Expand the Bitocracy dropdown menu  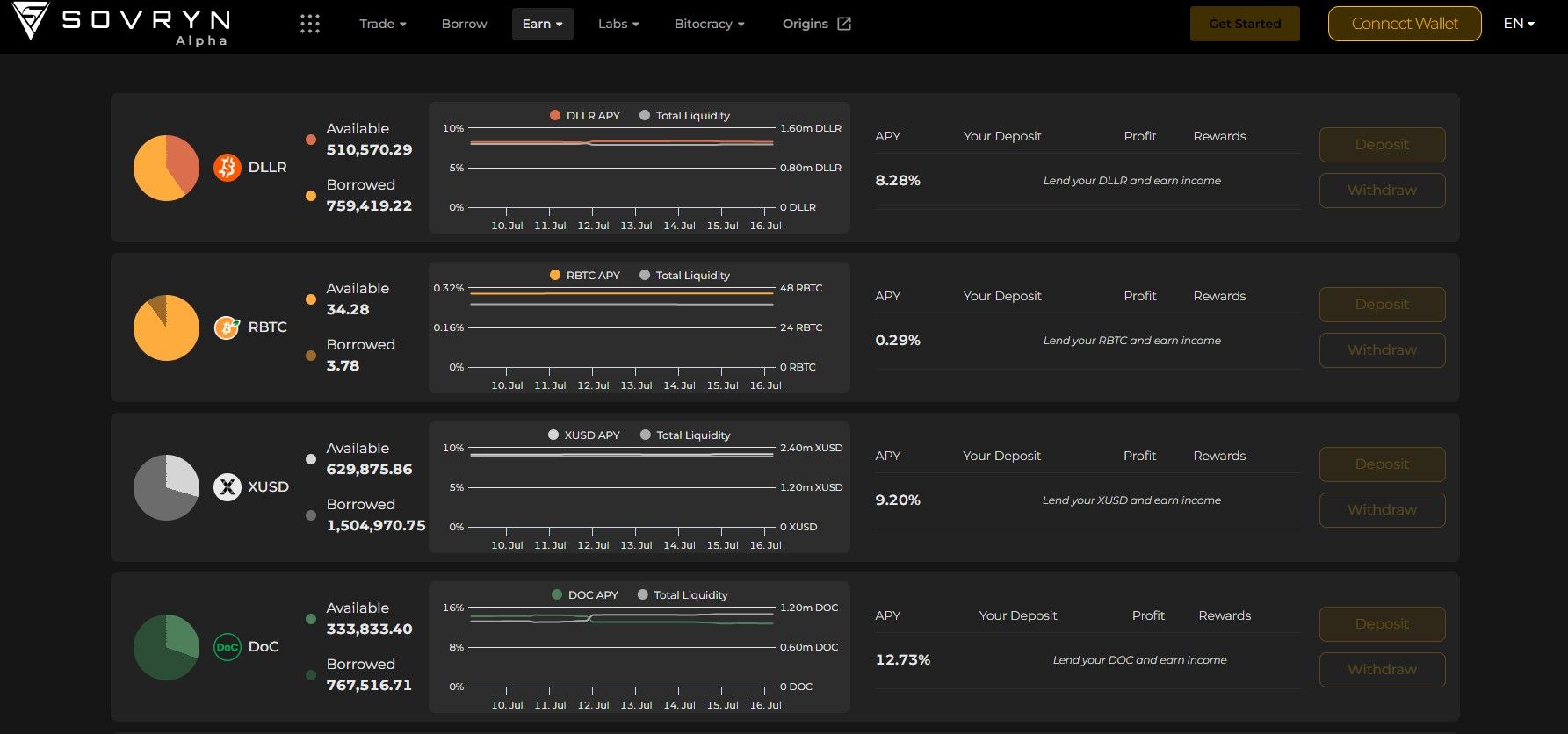[x=709, y=24]
